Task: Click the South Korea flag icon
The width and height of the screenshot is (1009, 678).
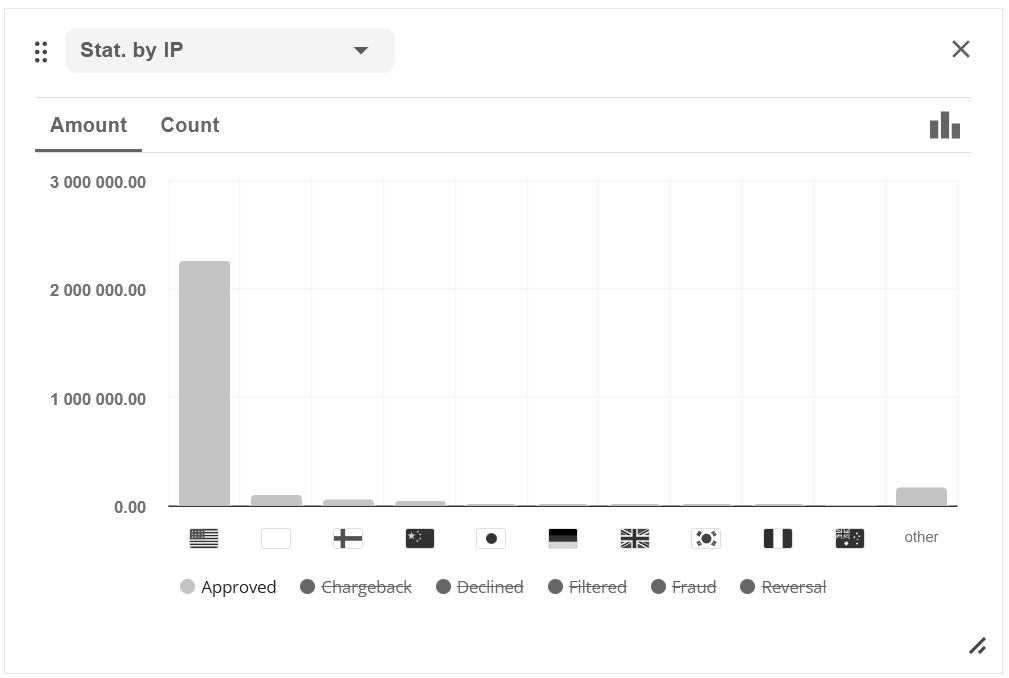Action: point(706,538)
